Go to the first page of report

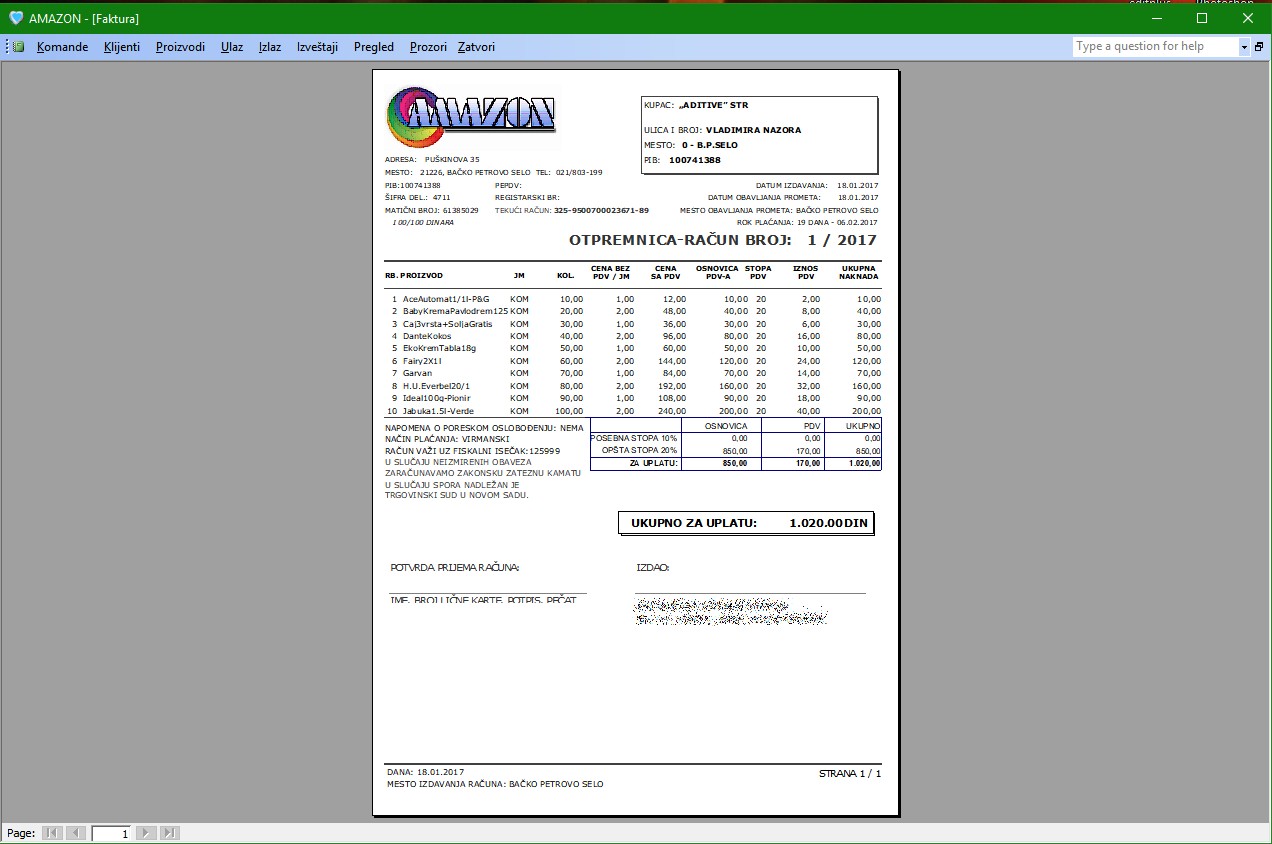52,833
